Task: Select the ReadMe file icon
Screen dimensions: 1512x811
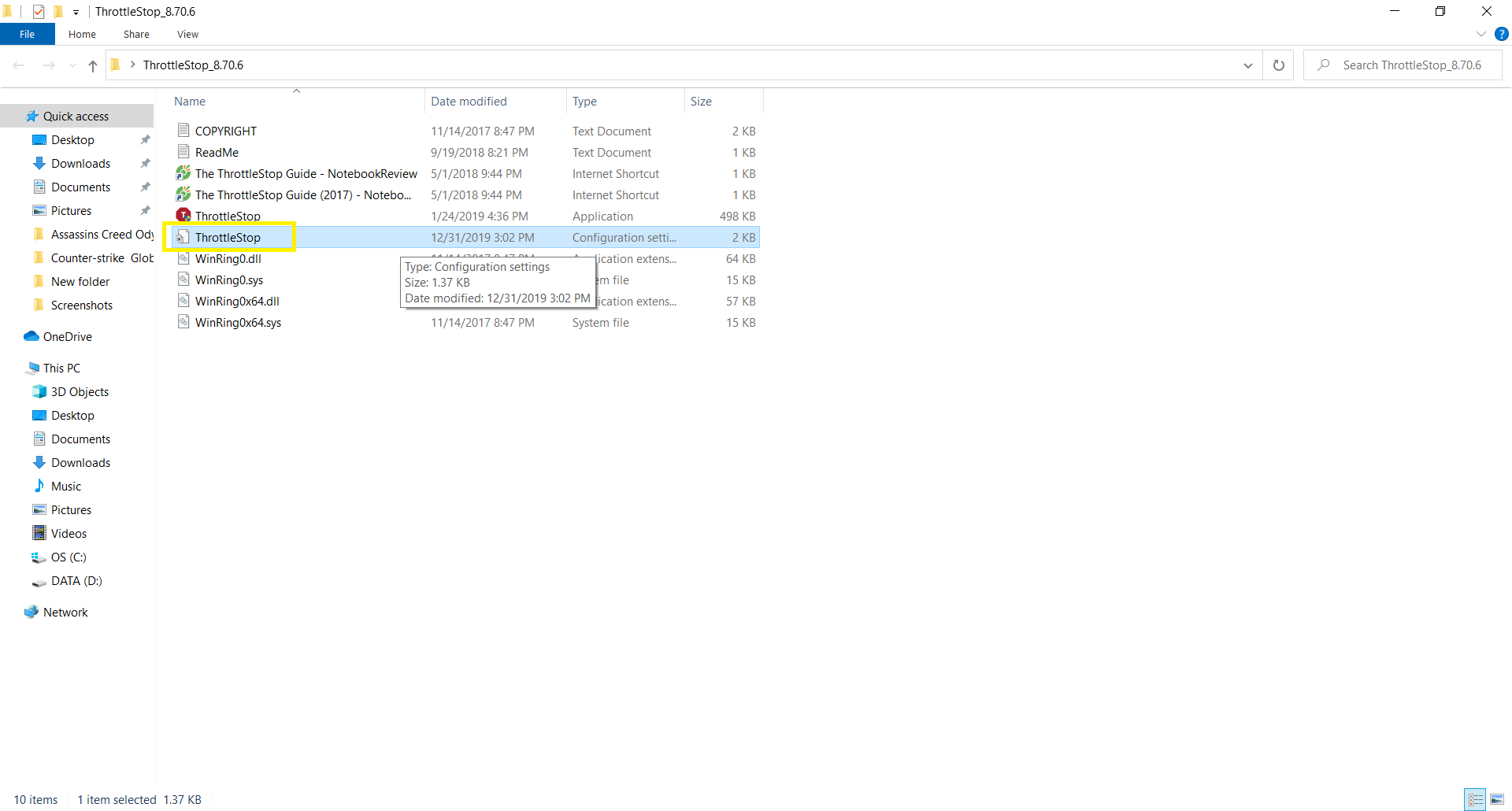Action: [183, 152]
